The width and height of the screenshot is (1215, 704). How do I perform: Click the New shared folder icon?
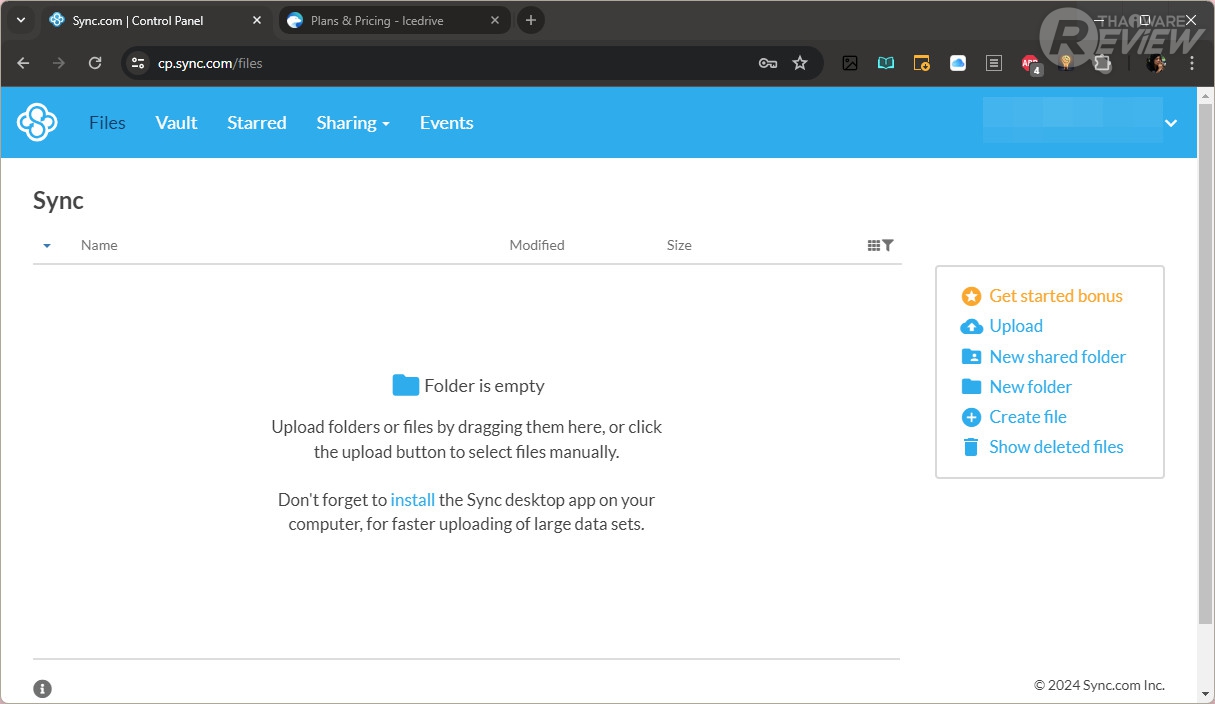point(971,356)
